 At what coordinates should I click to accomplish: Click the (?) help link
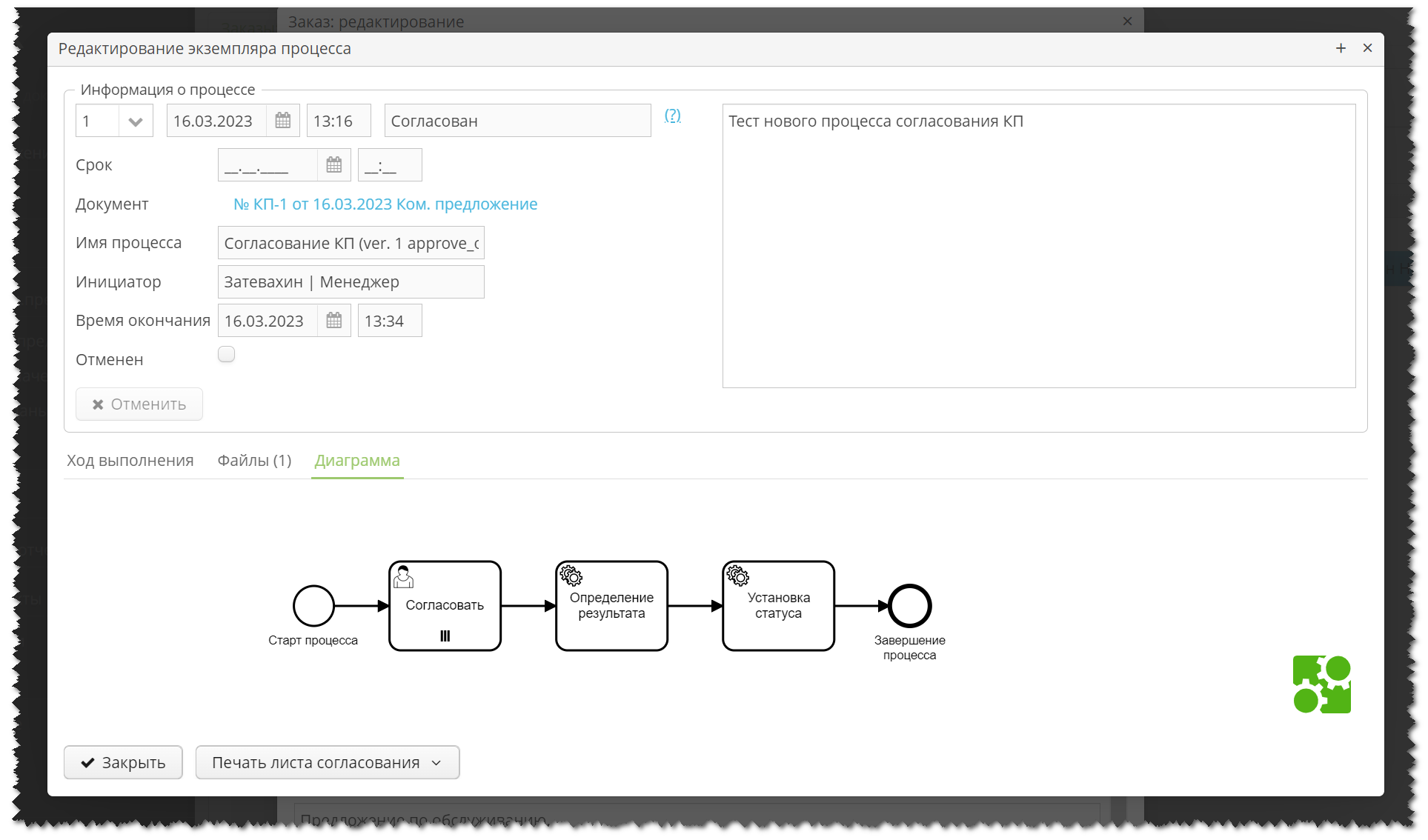[672, 116]
